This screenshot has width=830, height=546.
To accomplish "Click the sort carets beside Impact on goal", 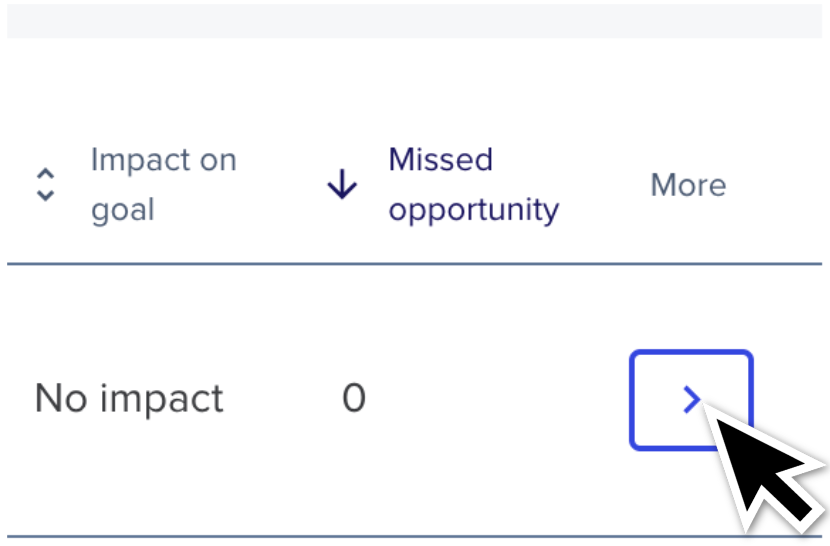I will point(46,185).
